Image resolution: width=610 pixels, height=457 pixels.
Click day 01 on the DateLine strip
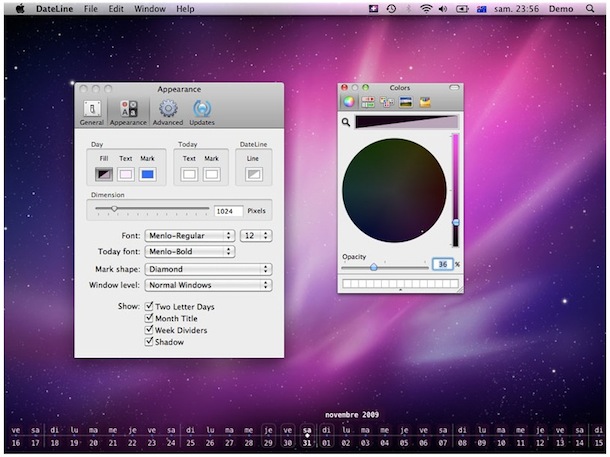(326, 443)
